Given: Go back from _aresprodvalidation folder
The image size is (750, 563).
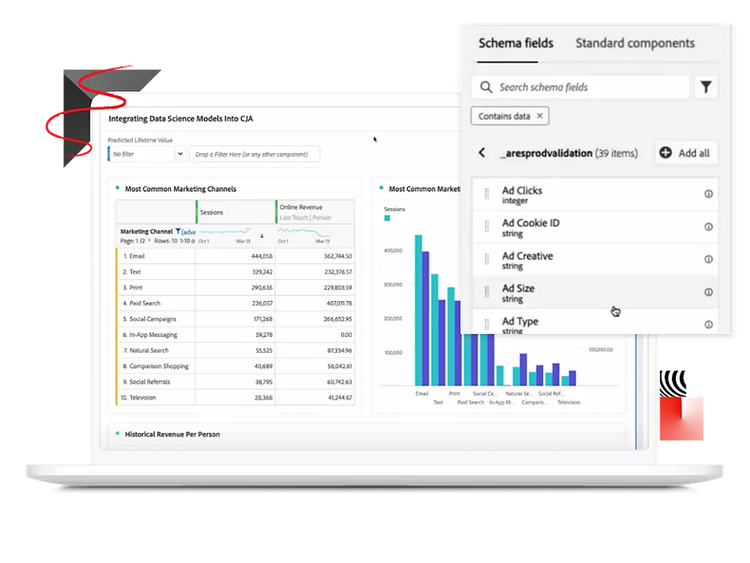Looking at the screenshot, I should [481, 153].
